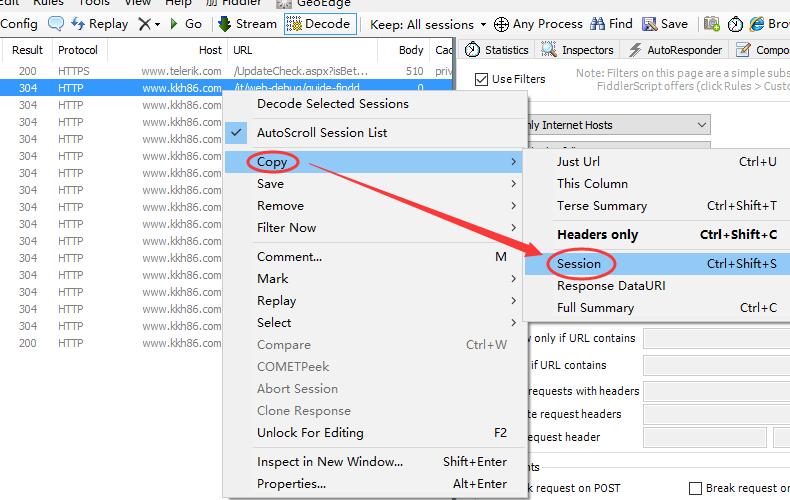The width and height of the screenshot is (790, 500).
Task: Click the Remove X toolbar icon
Action: tap(144, 24)
